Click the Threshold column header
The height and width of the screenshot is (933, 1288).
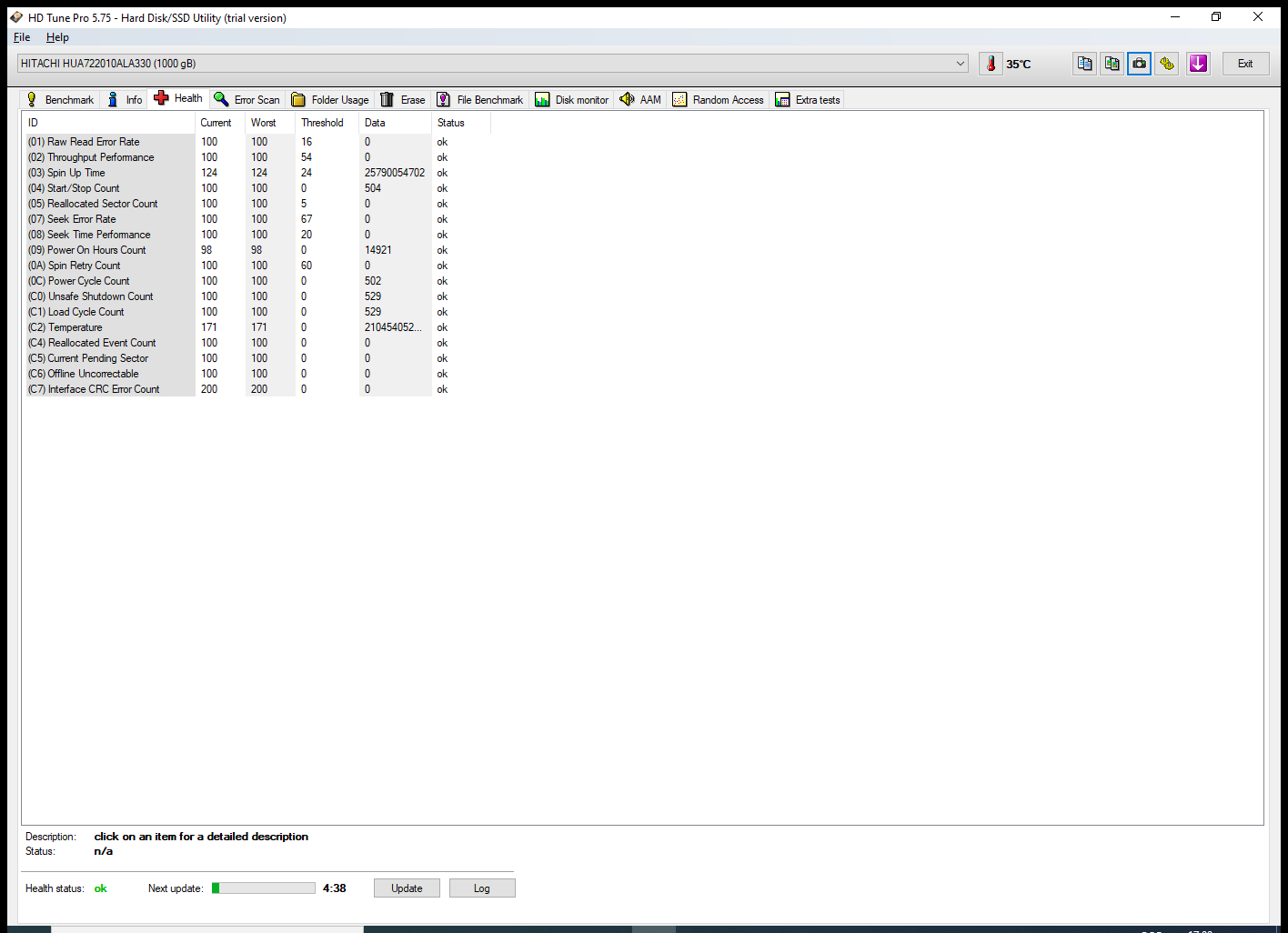(327, 123)
